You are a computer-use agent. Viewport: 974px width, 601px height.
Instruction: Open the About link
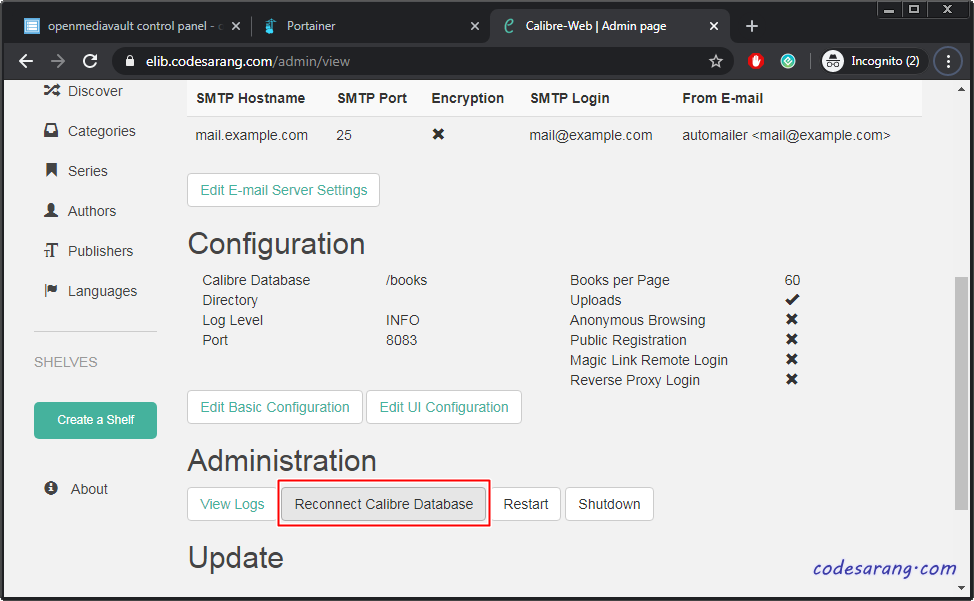89,489
